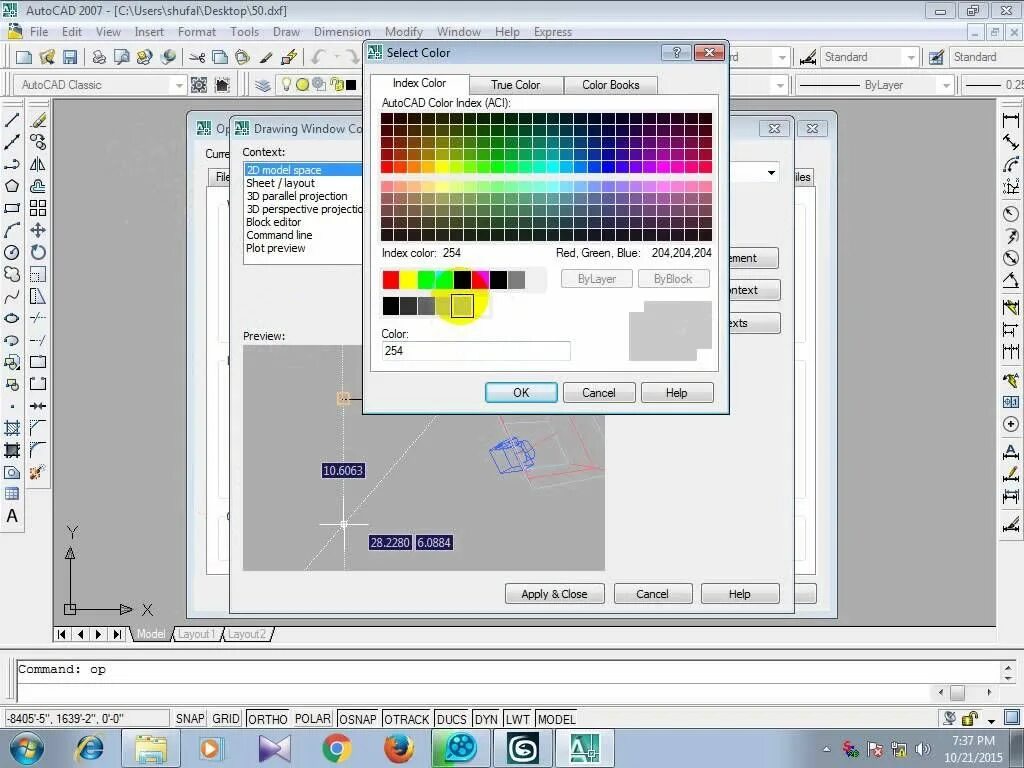Select the Hatch tool
The image size is (1024, 768).
tap(12, 428)
